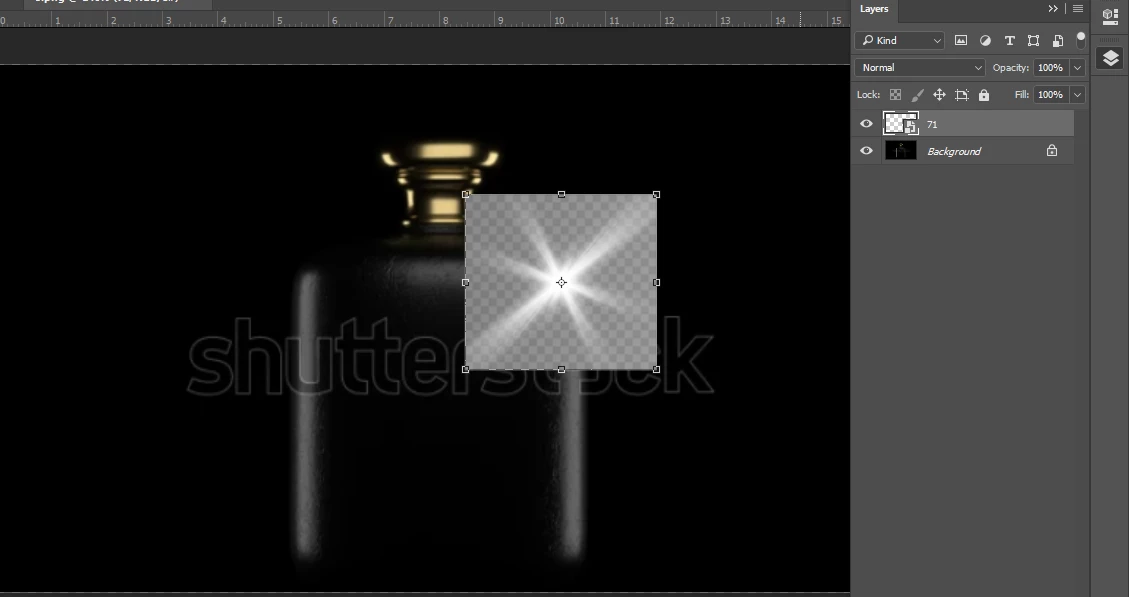Lock transparent pixels icon

tap(895, 94)
